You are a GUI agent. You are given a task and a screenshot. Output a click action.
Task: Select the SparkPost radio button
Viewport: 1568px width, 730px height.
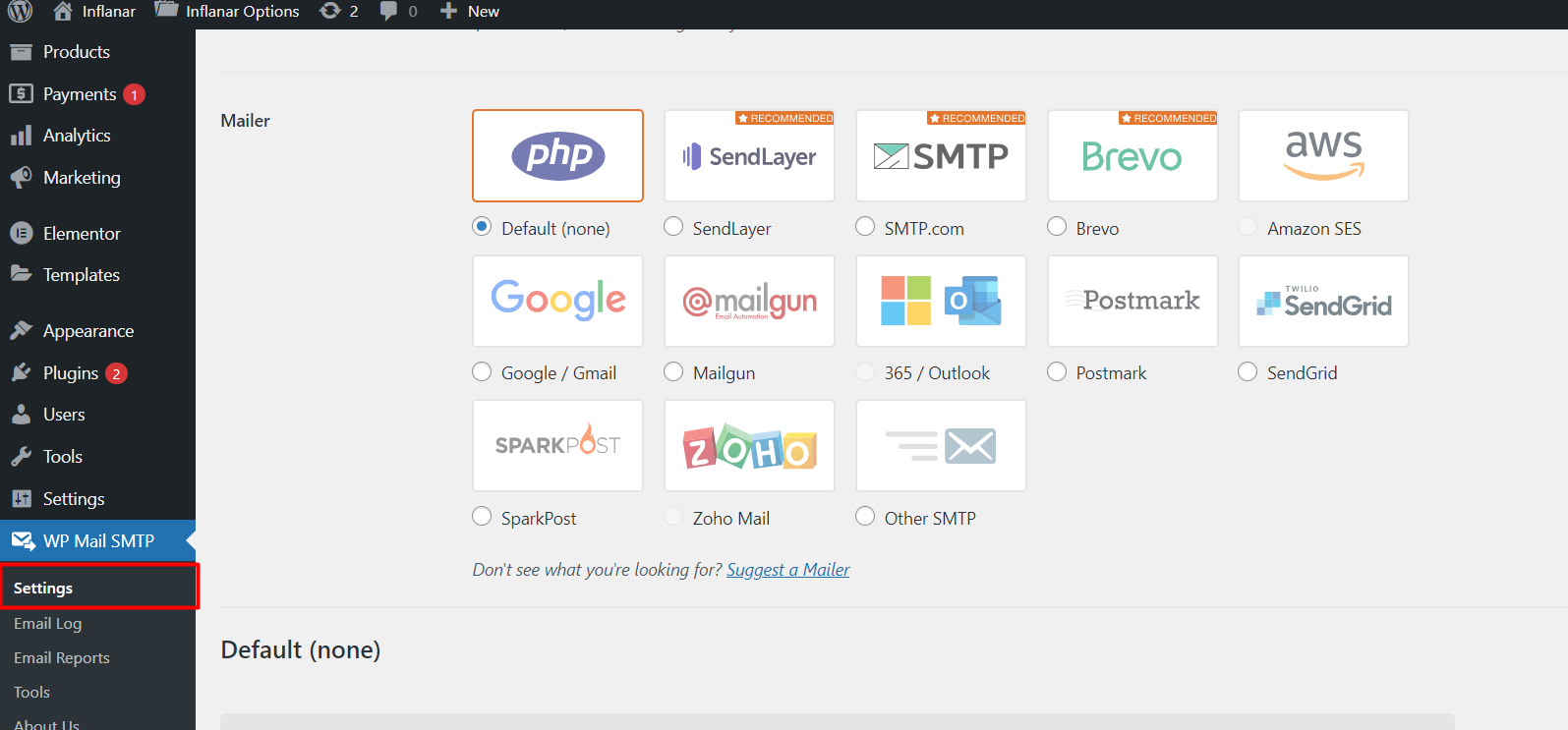coord(482,516)
